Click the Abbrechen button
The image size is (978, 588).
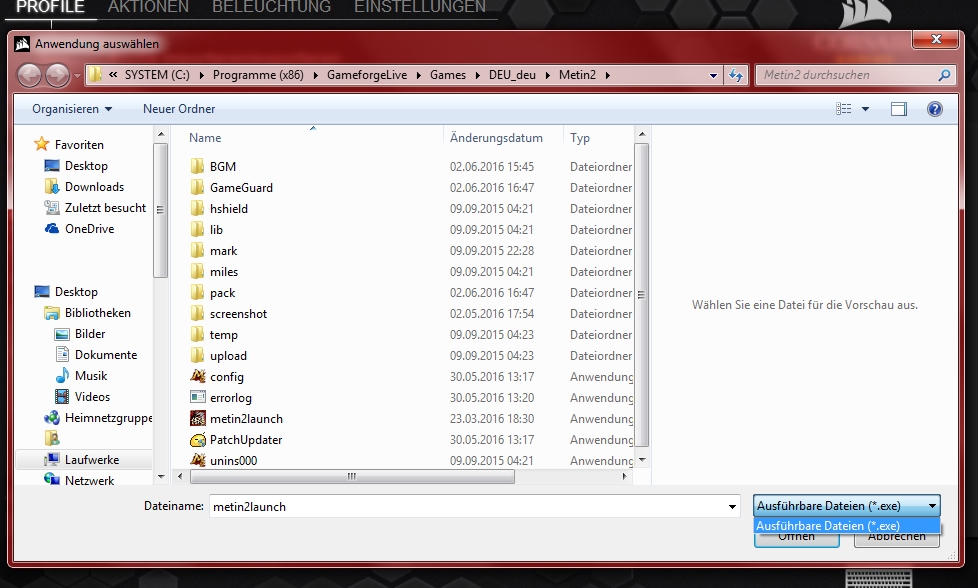[896, 540]
